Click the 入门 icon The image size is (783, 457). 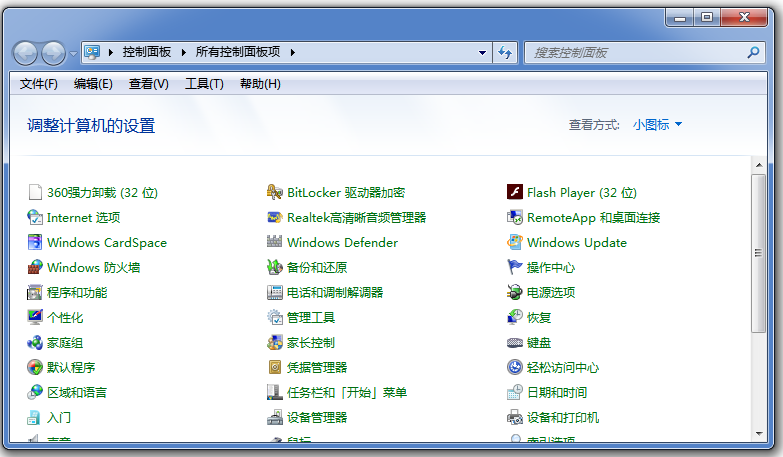click(34, 418)
